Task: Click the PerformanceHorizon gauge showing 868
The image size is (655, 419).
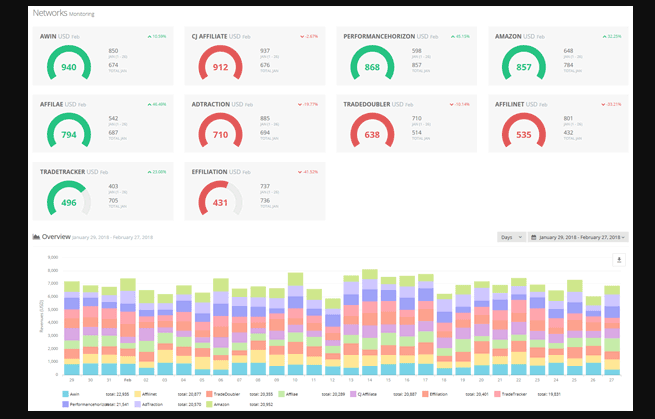Action: [x=372, y=63]
